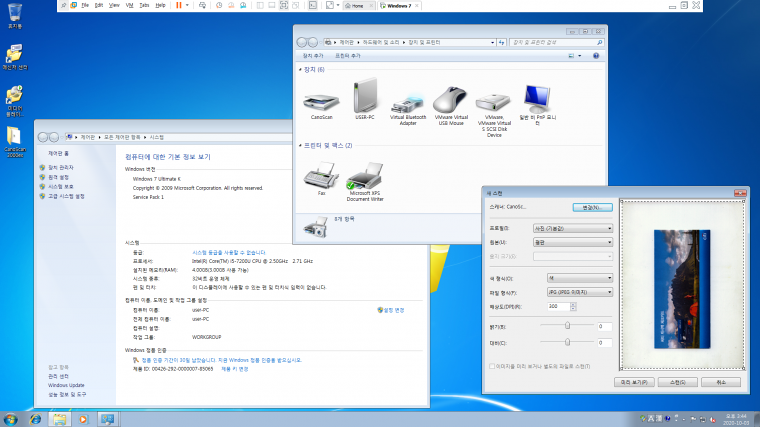Click the resolution DPI input field
The width and height of the screenshot is (760, 427).
tap(558, 306)
